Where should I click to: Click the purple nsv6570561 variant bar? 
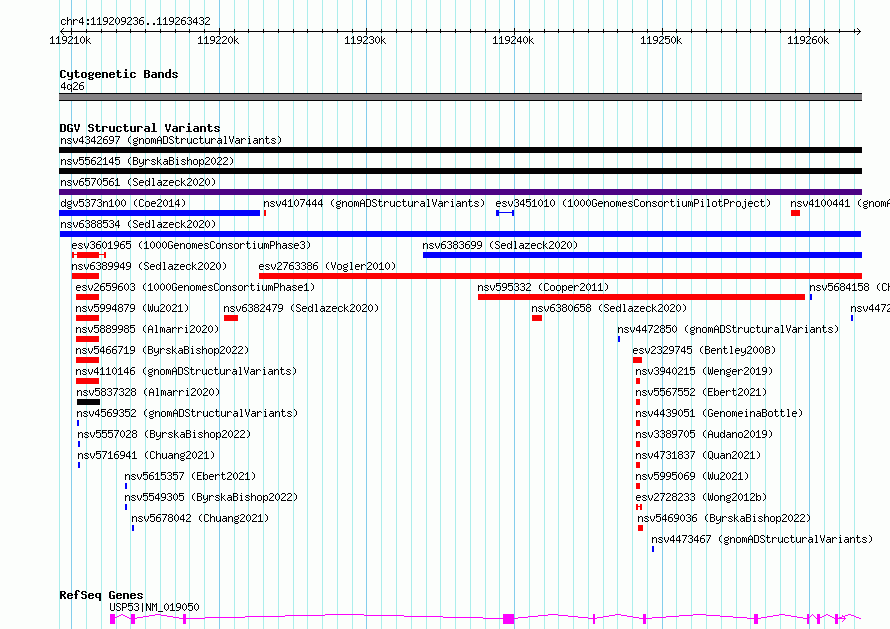tap(460, 192)
